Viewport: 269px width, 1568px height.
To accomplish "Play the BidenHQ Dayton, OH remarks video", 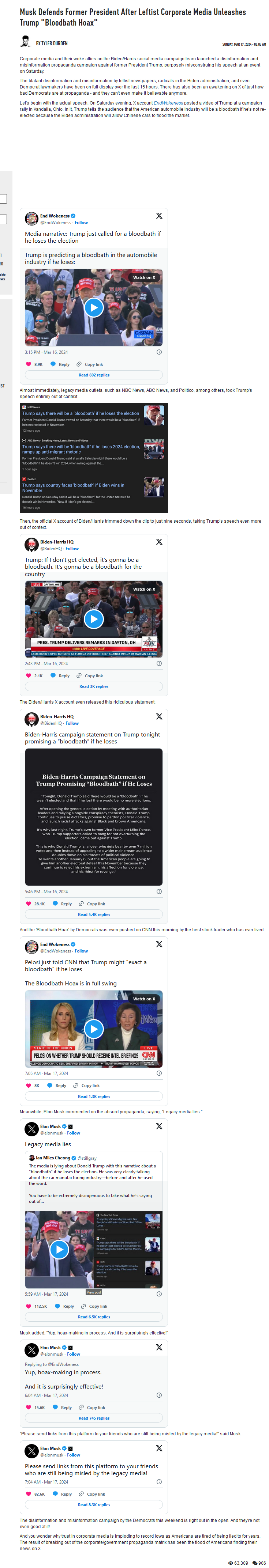I will 93,618.
